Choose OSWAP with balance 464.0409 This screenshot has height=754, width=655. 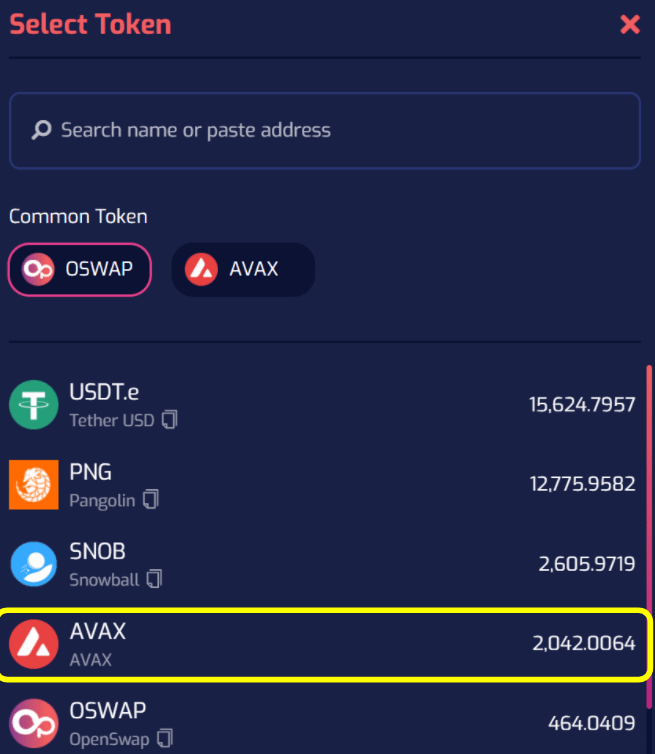[591, 723]
